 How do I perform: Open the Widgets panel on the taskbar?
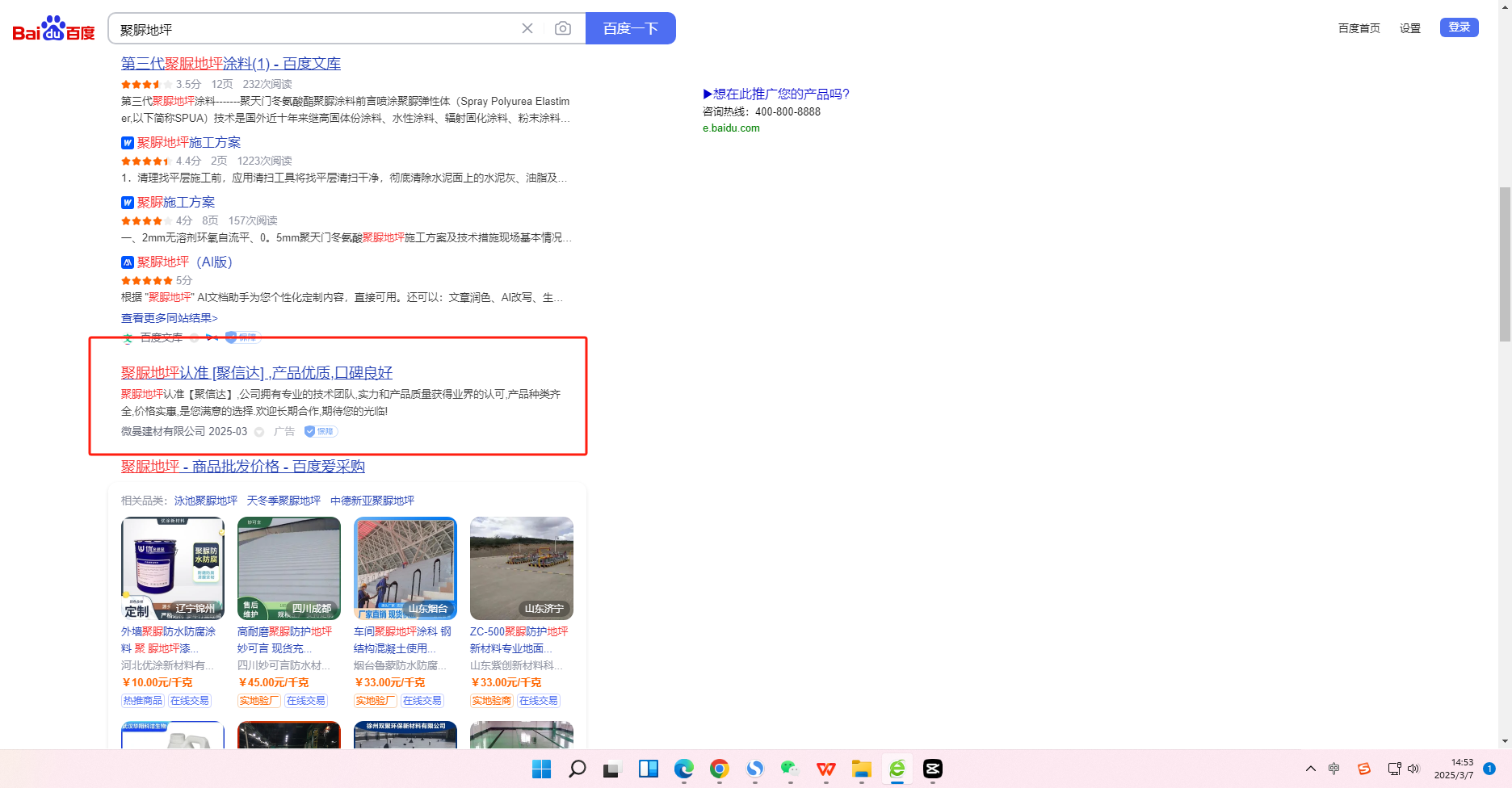point(649,769)
